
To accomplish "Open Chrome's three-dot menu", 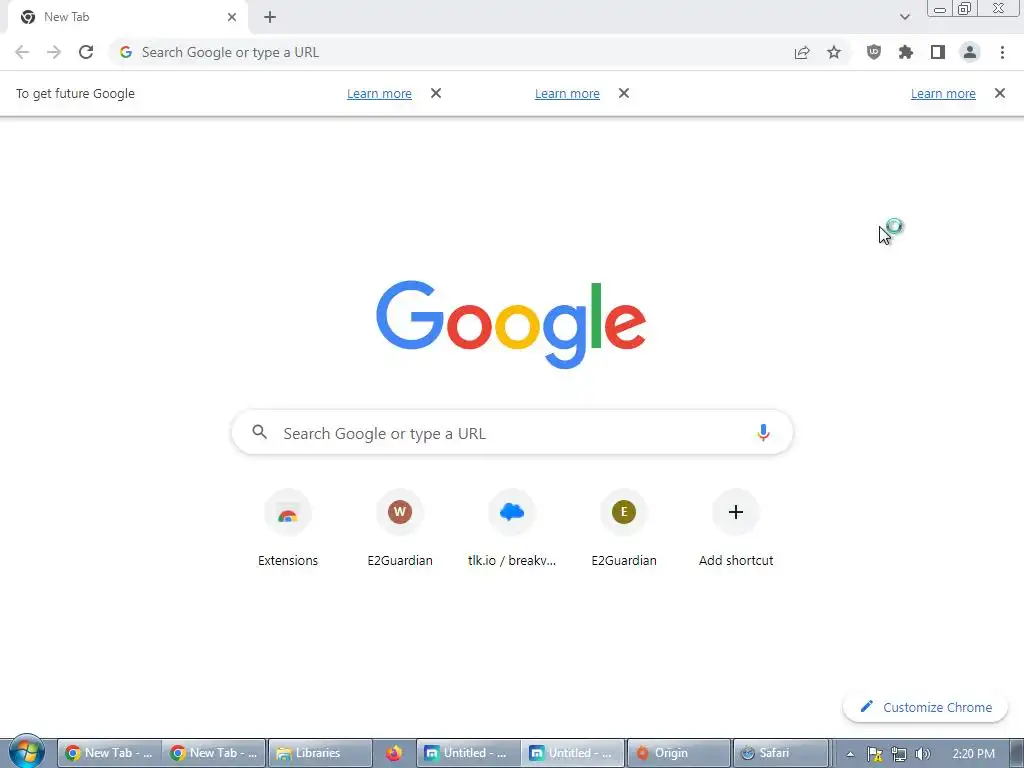I will [x=1002, y=52].
